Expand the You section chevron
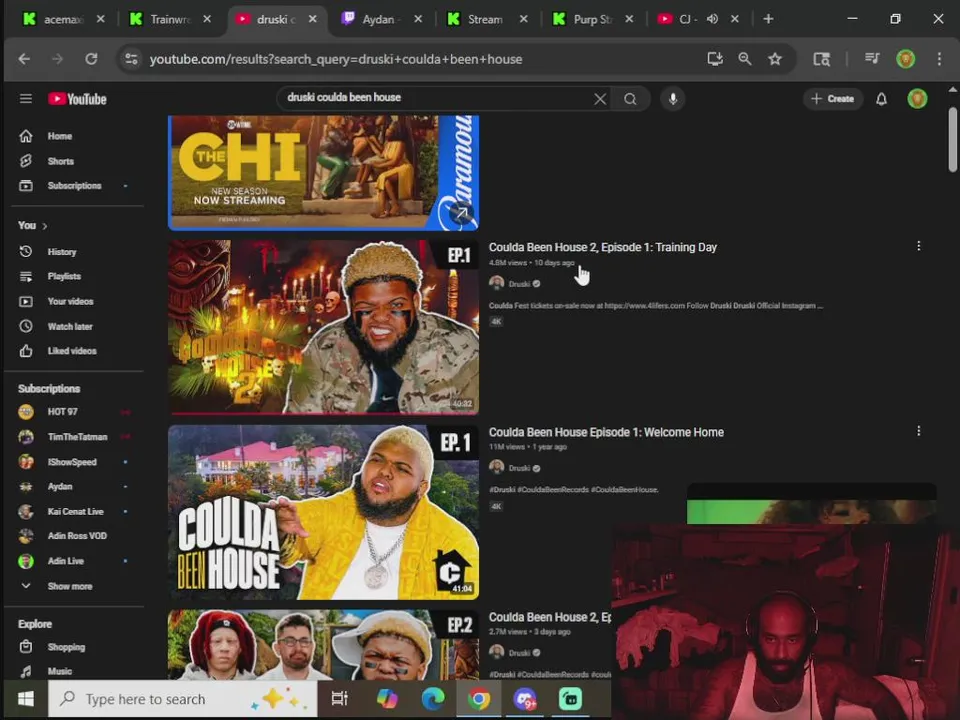960x720 pixels. tap(45, 226)
